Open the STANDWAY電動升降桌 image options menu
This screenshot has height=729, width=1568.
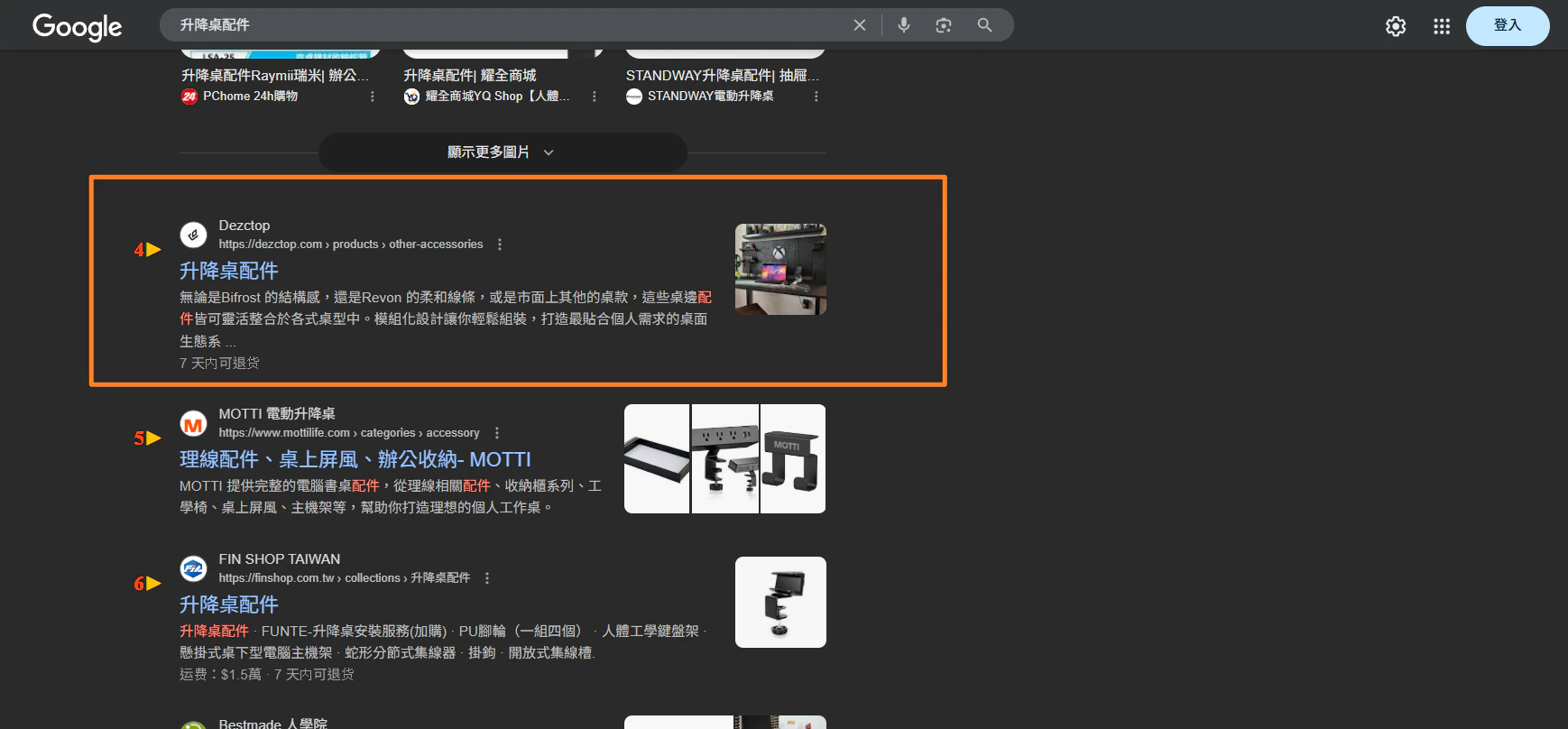click(x=816, y=97)
